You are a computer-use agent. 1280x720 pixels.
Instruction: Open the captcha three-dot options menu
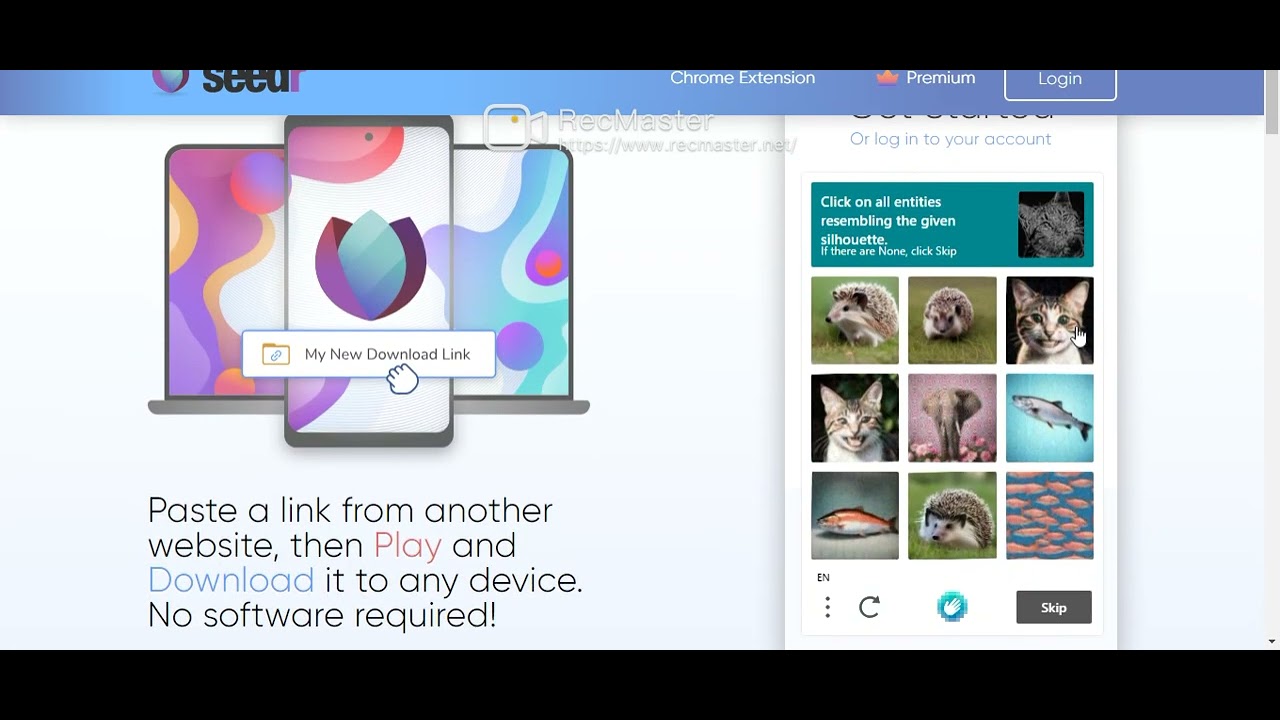pyautogui.click(x=827, y=607)
